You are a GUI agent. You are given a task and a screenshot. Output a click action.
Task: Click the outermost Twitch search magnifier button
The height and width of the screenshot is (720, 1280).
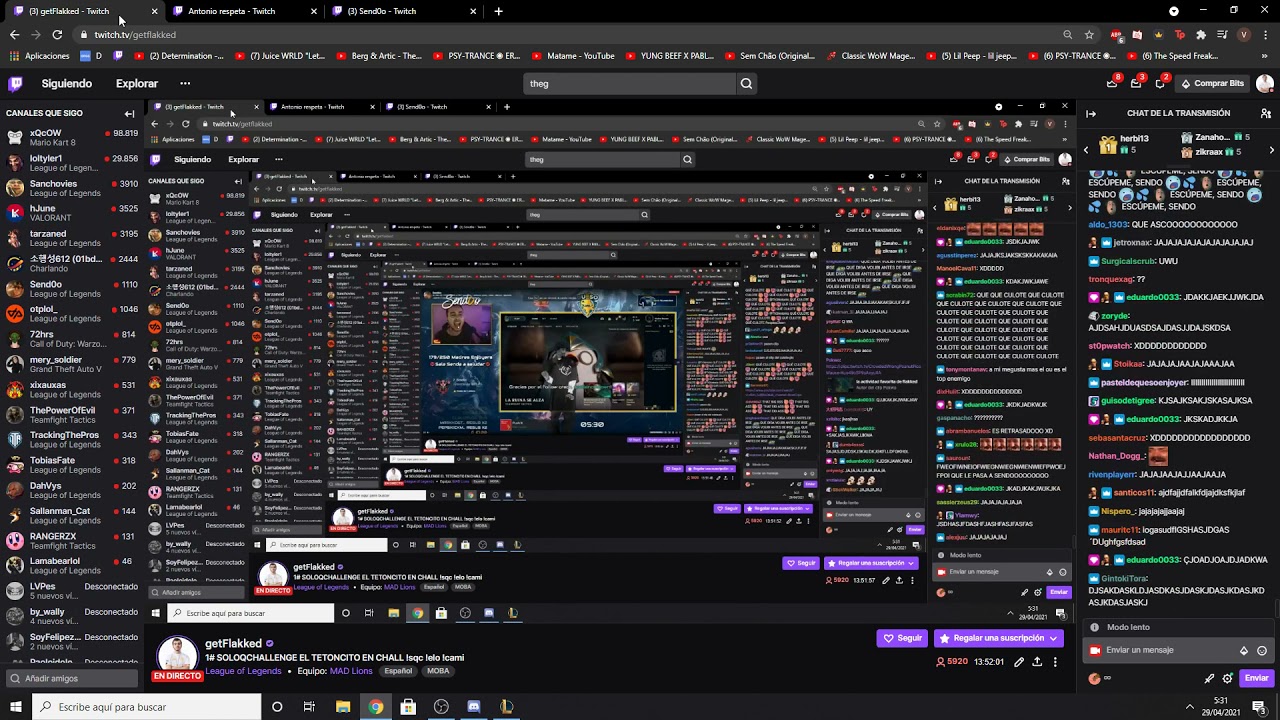746,84
